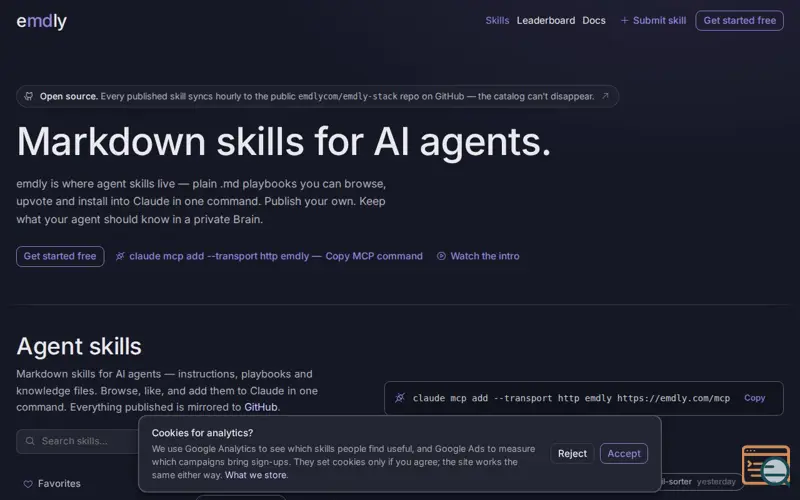Click the plus icon beside Submit skill
The image size is (800, 500).
point(624,20)
